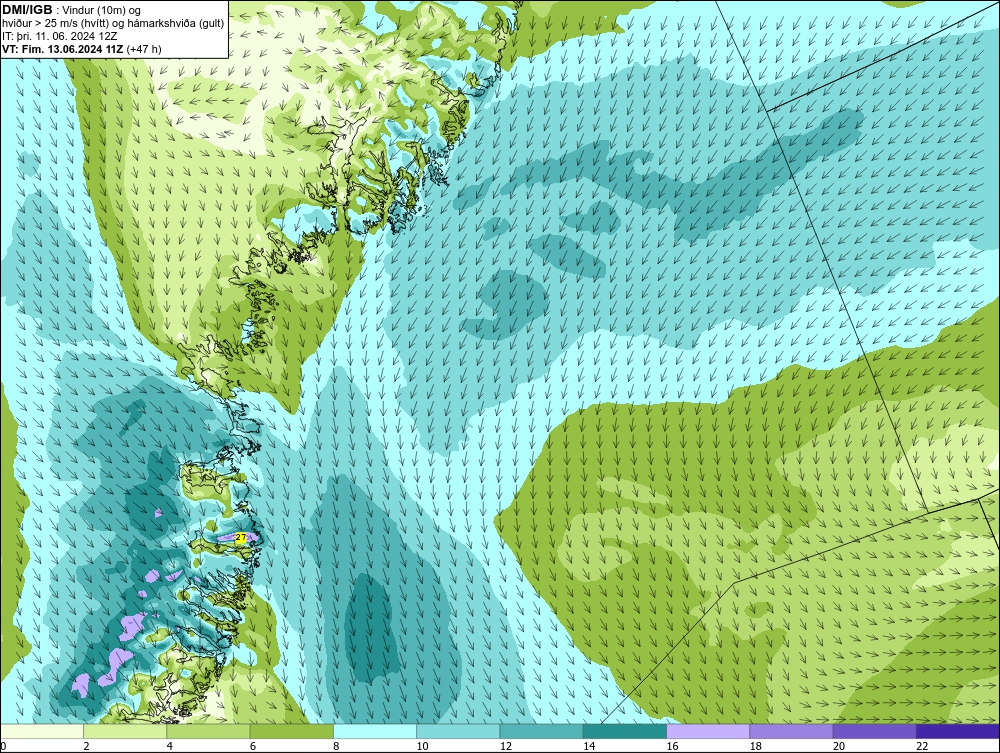Viewport: 1000px width, 753px height.
Task: Select the 16–18 m/s lavender legend swatch
Action: (x=708, y=731)
